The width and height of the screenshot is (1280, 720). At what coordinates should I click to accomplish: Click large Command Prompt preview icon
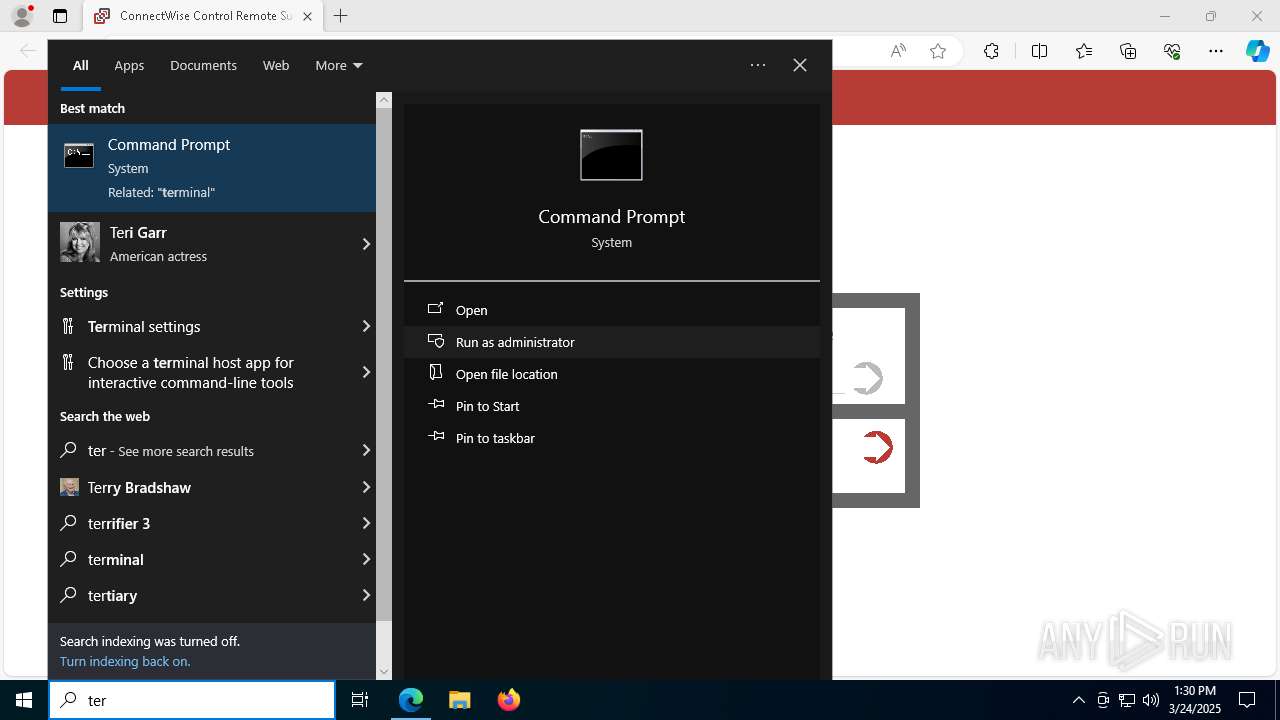(x=611, y=155)
